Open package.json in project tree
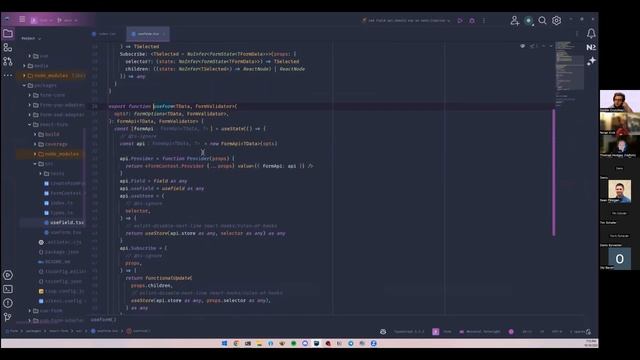Image resolution: width=640 pixels, height=360 pixels. [59, 252]
